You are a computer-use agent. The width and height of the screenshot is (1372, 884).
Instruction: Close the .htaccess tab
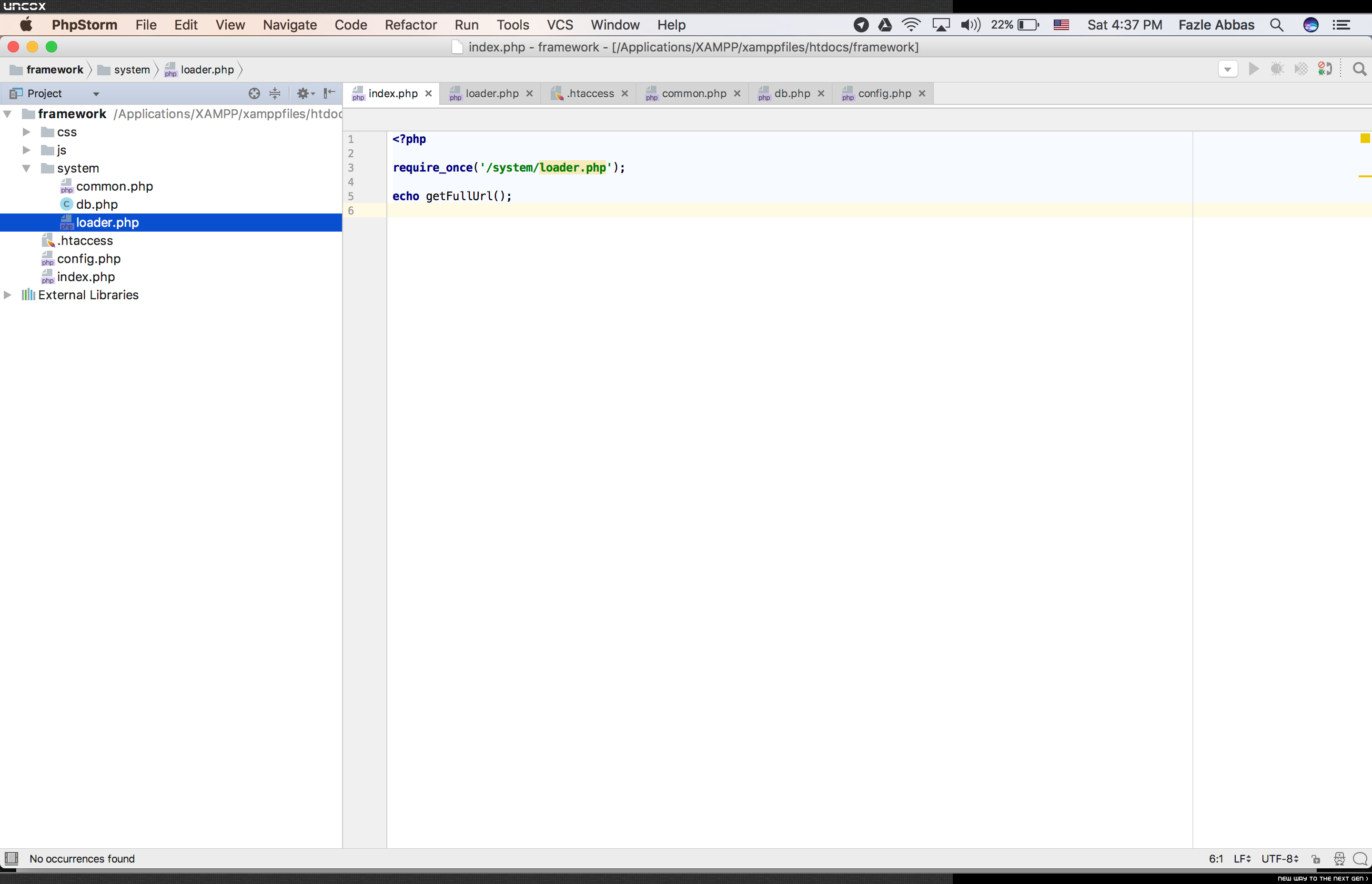pos(625,93)
